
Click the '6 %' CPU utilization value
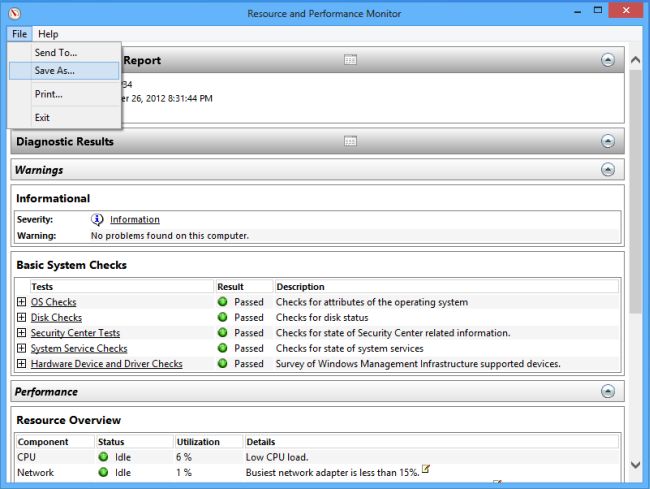[184, 458]
